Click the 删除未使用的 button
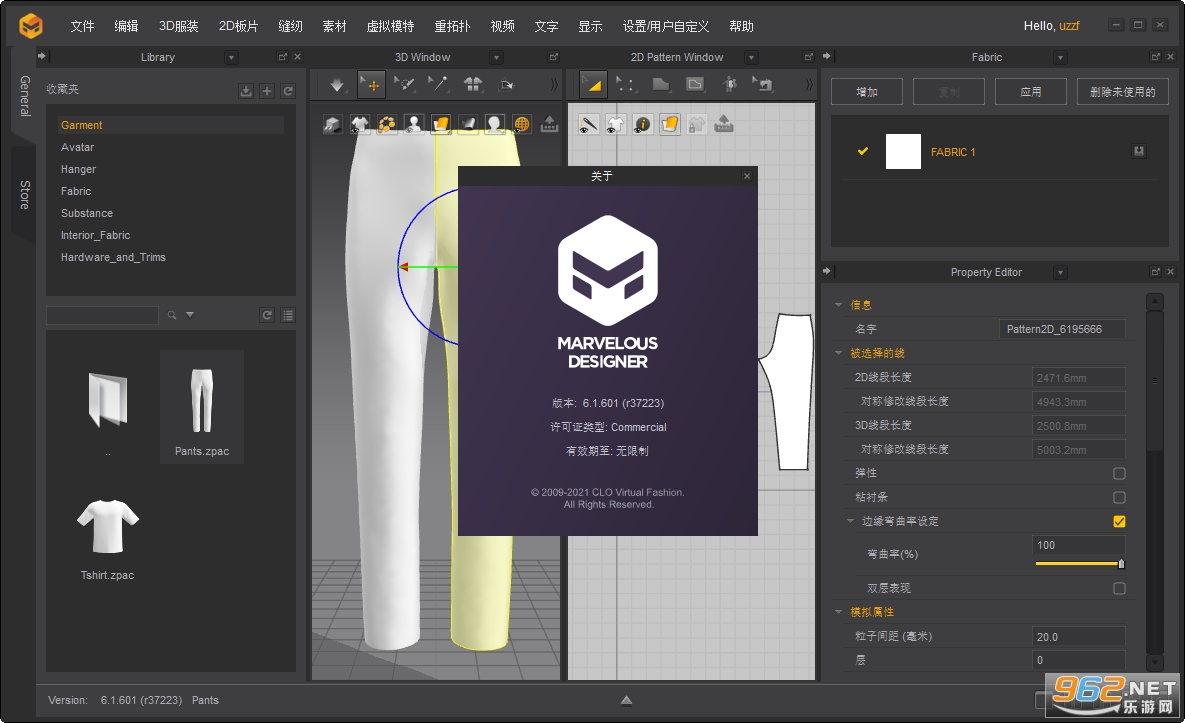1185x723 pixels. click(x=1122, y=91)
